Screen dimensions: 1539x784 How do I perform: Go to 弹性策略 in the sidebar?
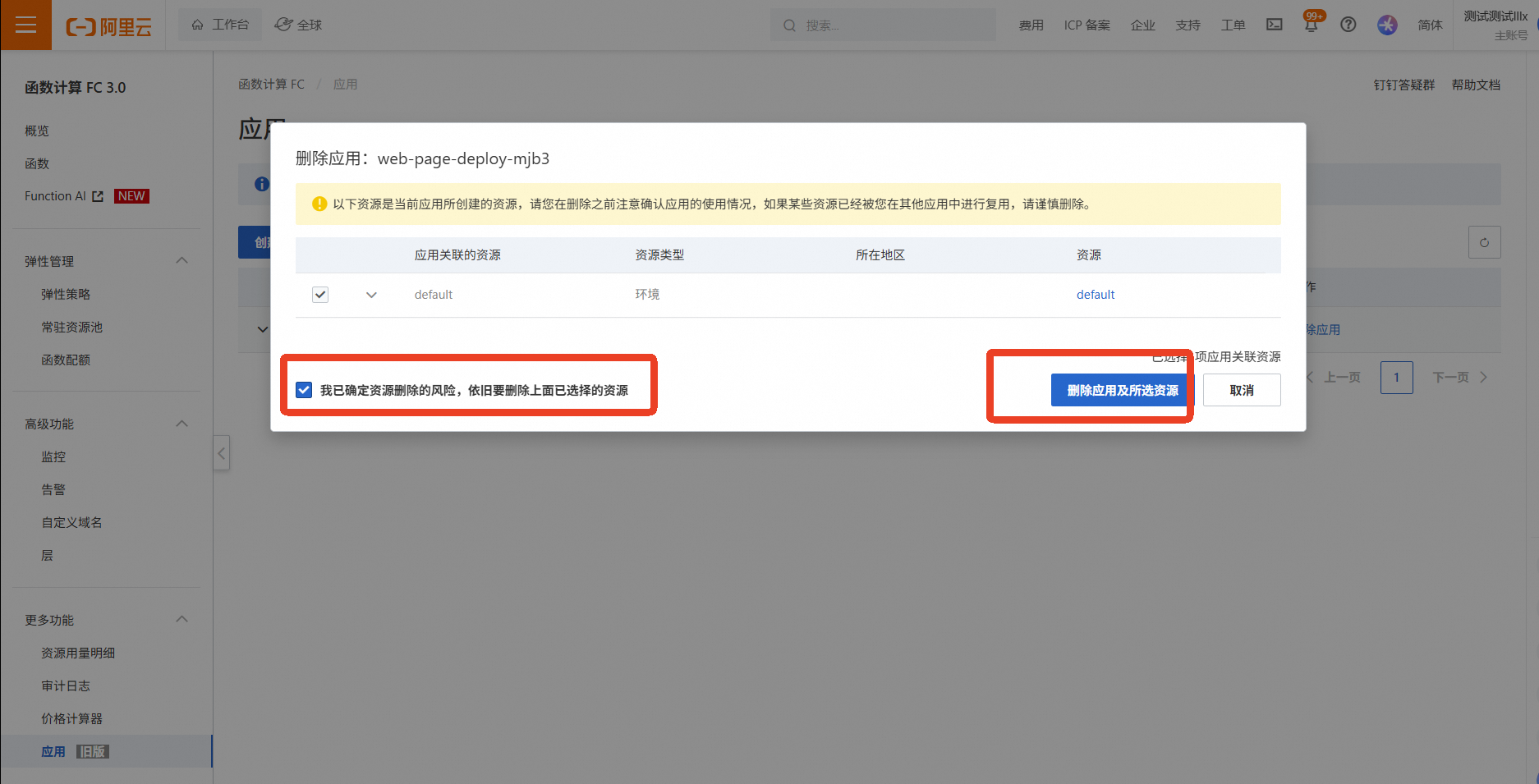tap(66, 294)
